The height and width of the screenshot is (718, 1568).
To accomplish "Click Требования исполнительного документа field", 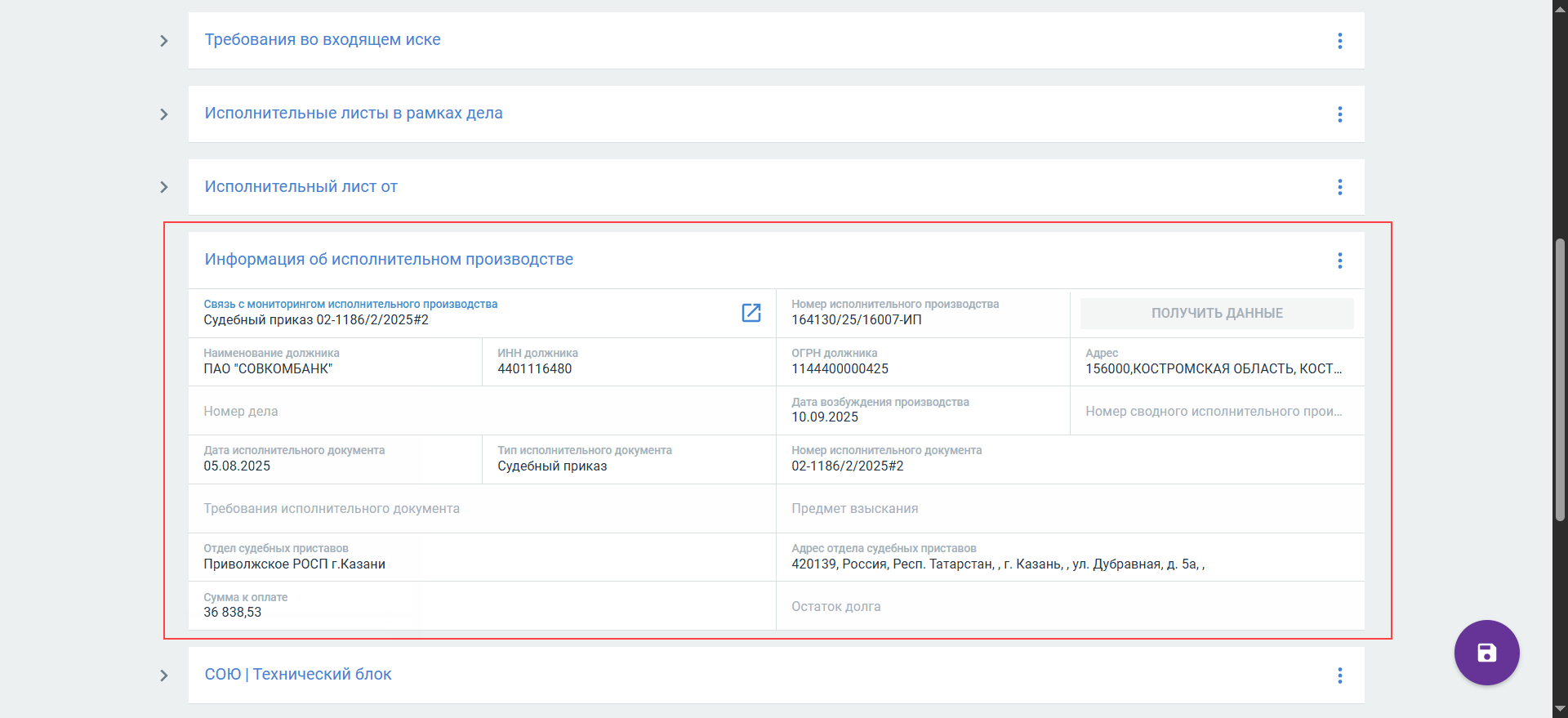I will pos(482,509).
